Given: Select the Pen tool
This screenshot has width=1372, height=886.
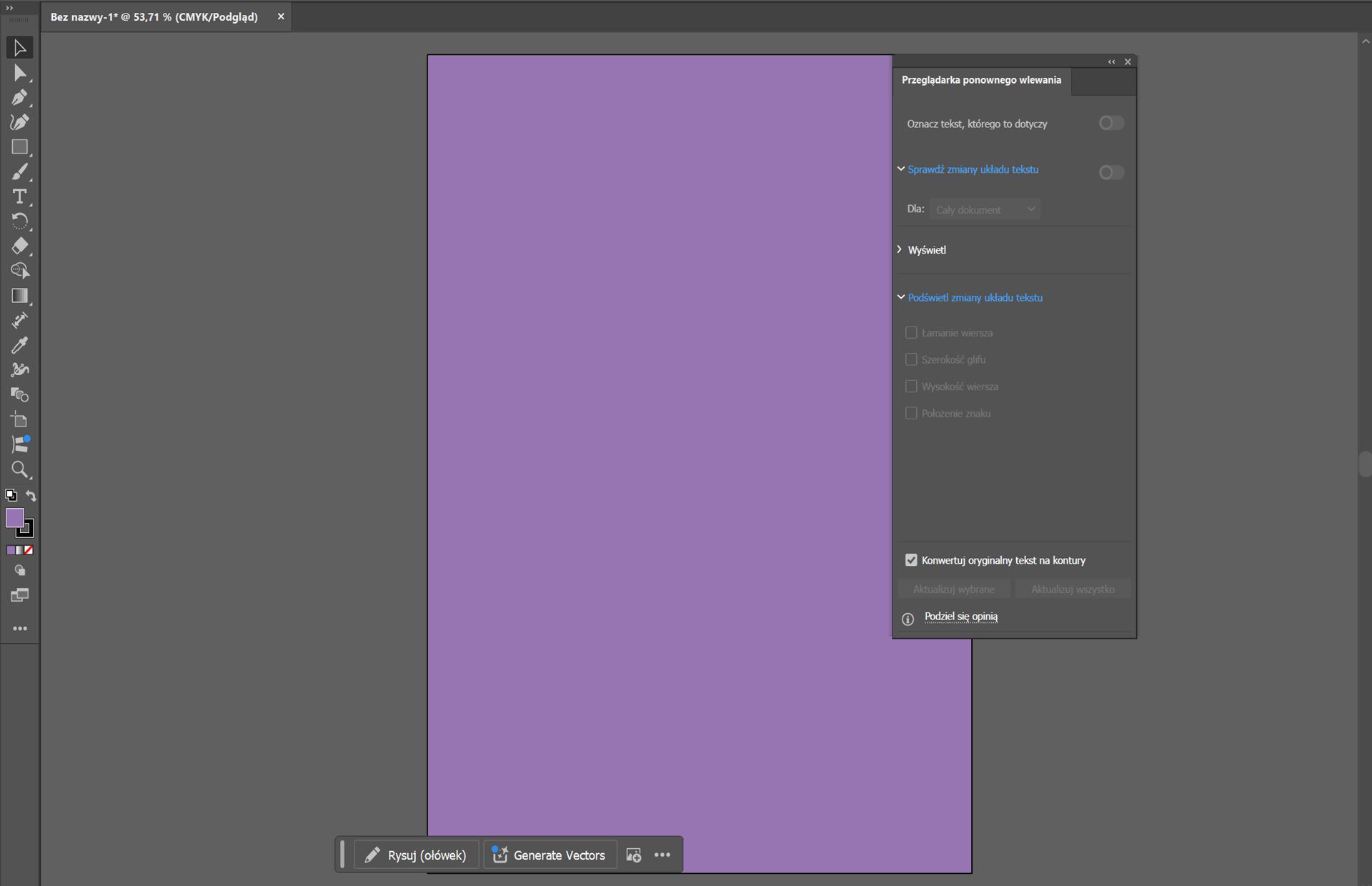Looking at the screenshot, I should point(19,97).
